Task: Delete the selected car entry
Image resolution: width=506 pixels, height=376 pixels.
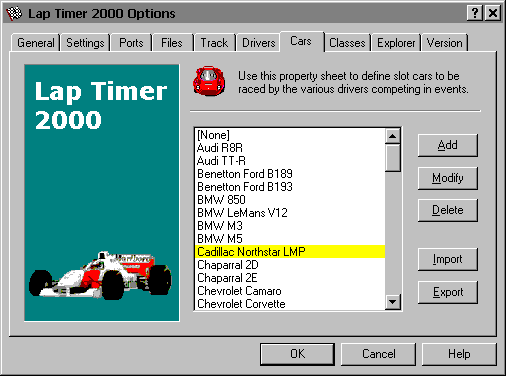Action: tap(448, 210)
